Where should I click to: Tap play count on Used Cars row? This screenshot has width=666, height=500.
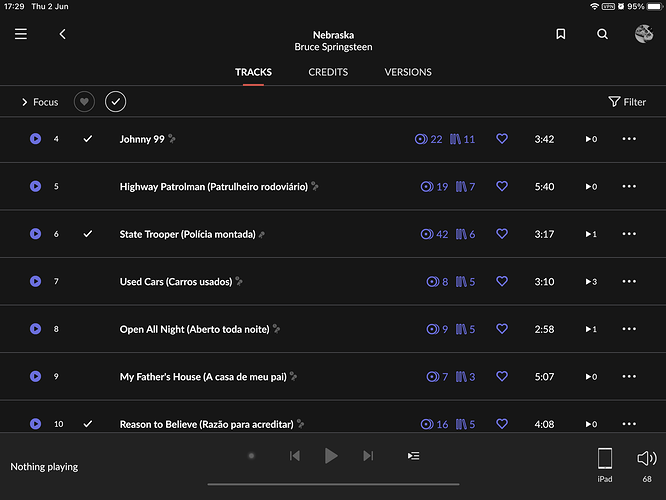591,282
